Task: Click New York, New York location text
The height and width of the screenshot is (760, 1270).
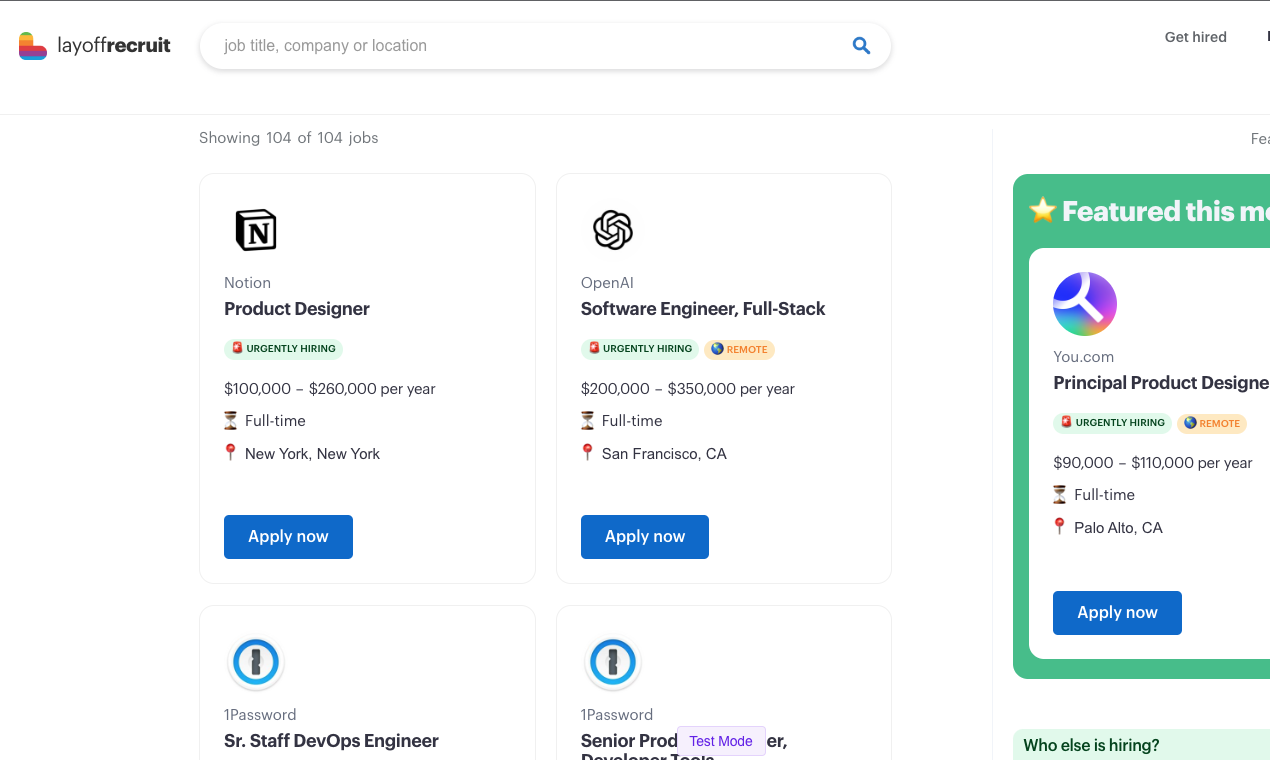Action: (313, 454)
